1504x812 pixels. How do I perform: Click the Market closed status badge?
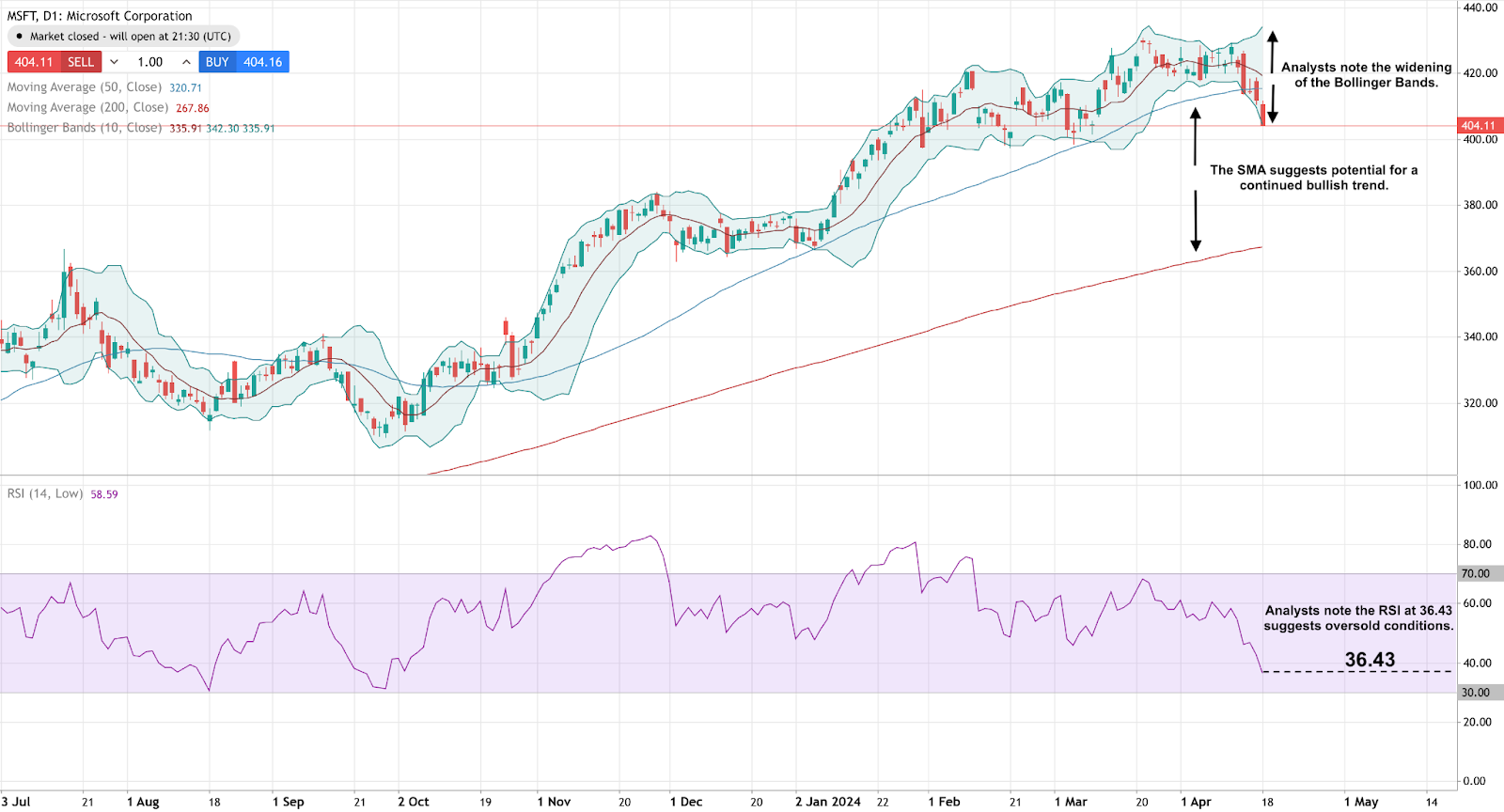124,37
